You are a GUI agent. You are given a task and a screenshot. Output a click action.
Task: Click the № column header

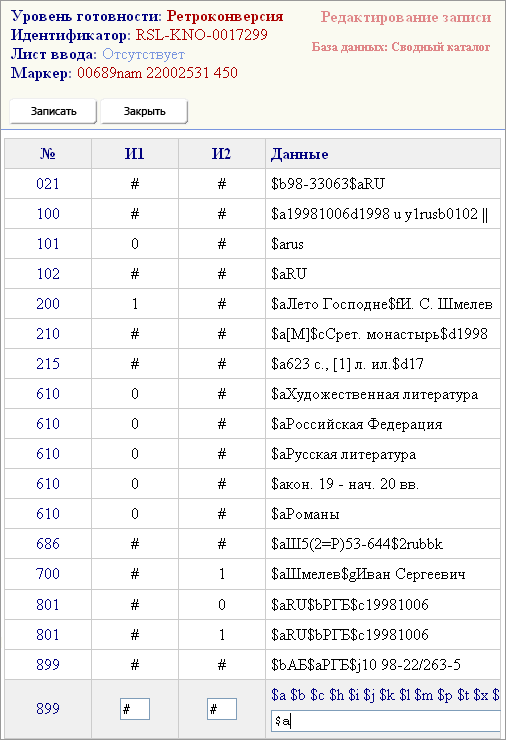[48, 154]
